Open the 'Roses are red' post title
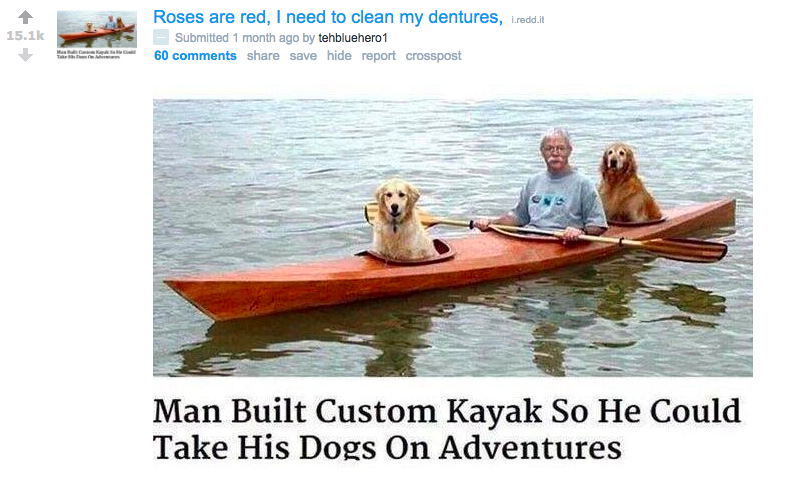The height and width of the screenshot is (493, 811). click(x=328, y=17)
